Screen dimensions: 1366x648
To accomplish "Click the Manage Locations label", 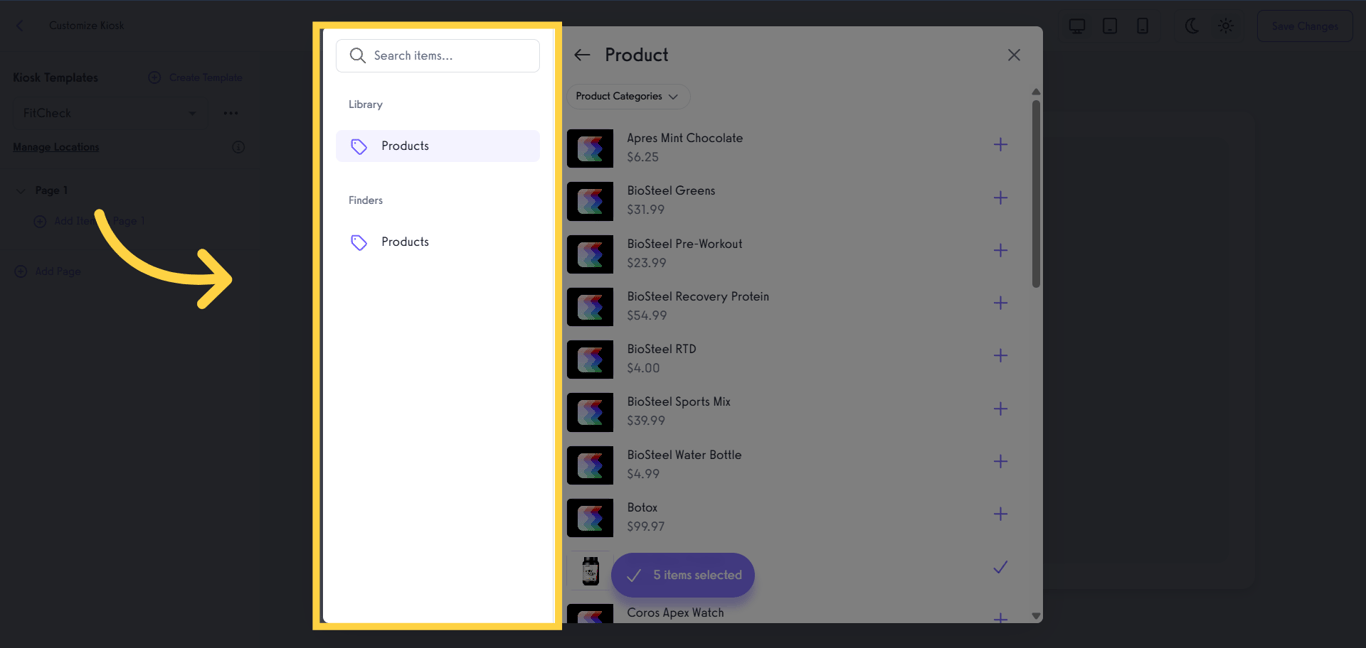I will point(56,147).
